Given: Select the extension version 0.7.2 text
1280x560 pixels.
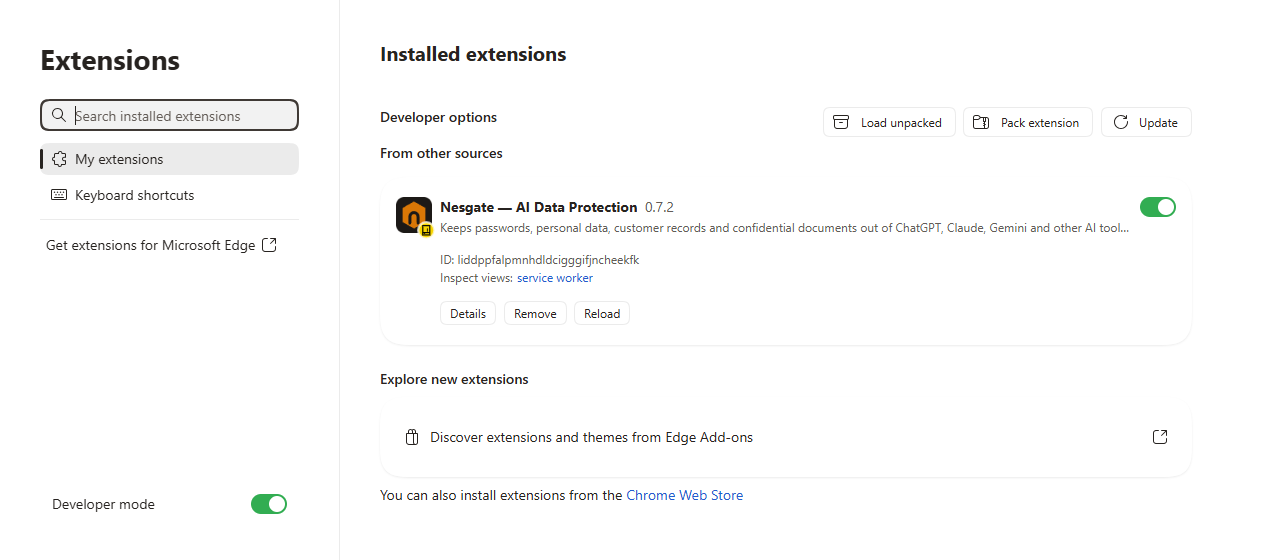Looking at the screenshot, I should coord(659,207).
